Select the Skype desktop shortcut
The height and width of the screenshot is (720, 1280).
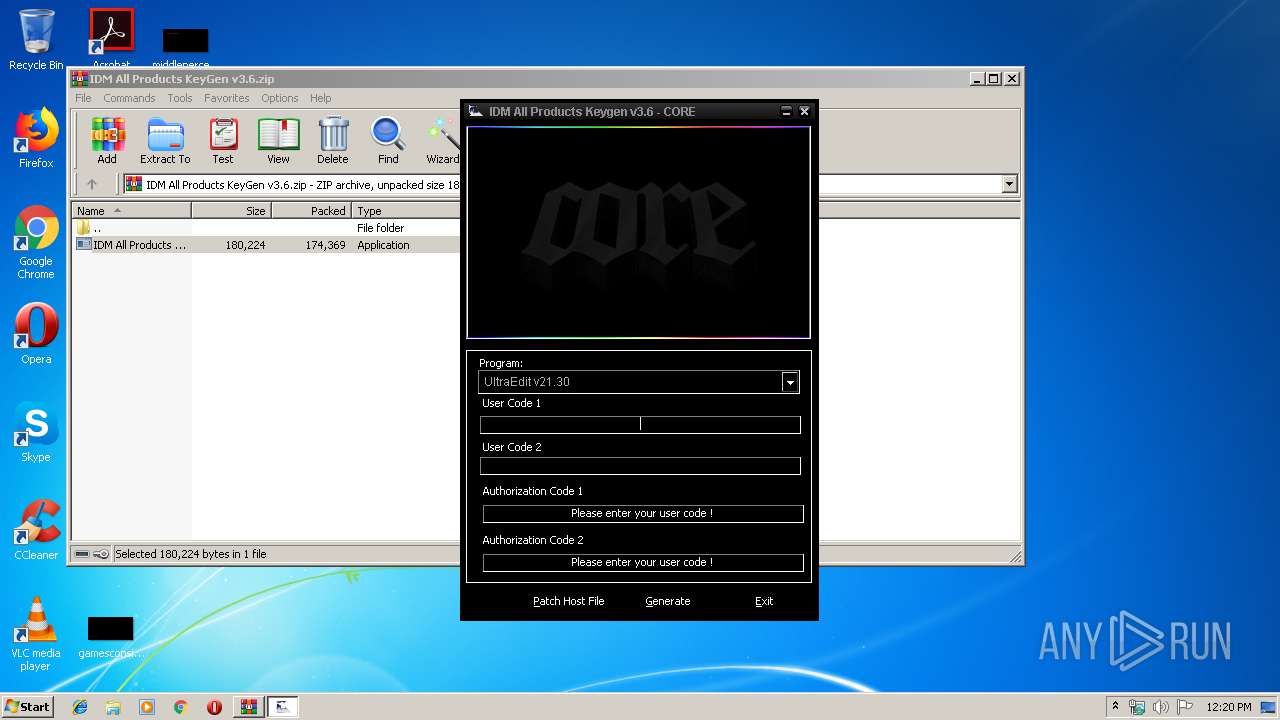(x=36, y=432)
